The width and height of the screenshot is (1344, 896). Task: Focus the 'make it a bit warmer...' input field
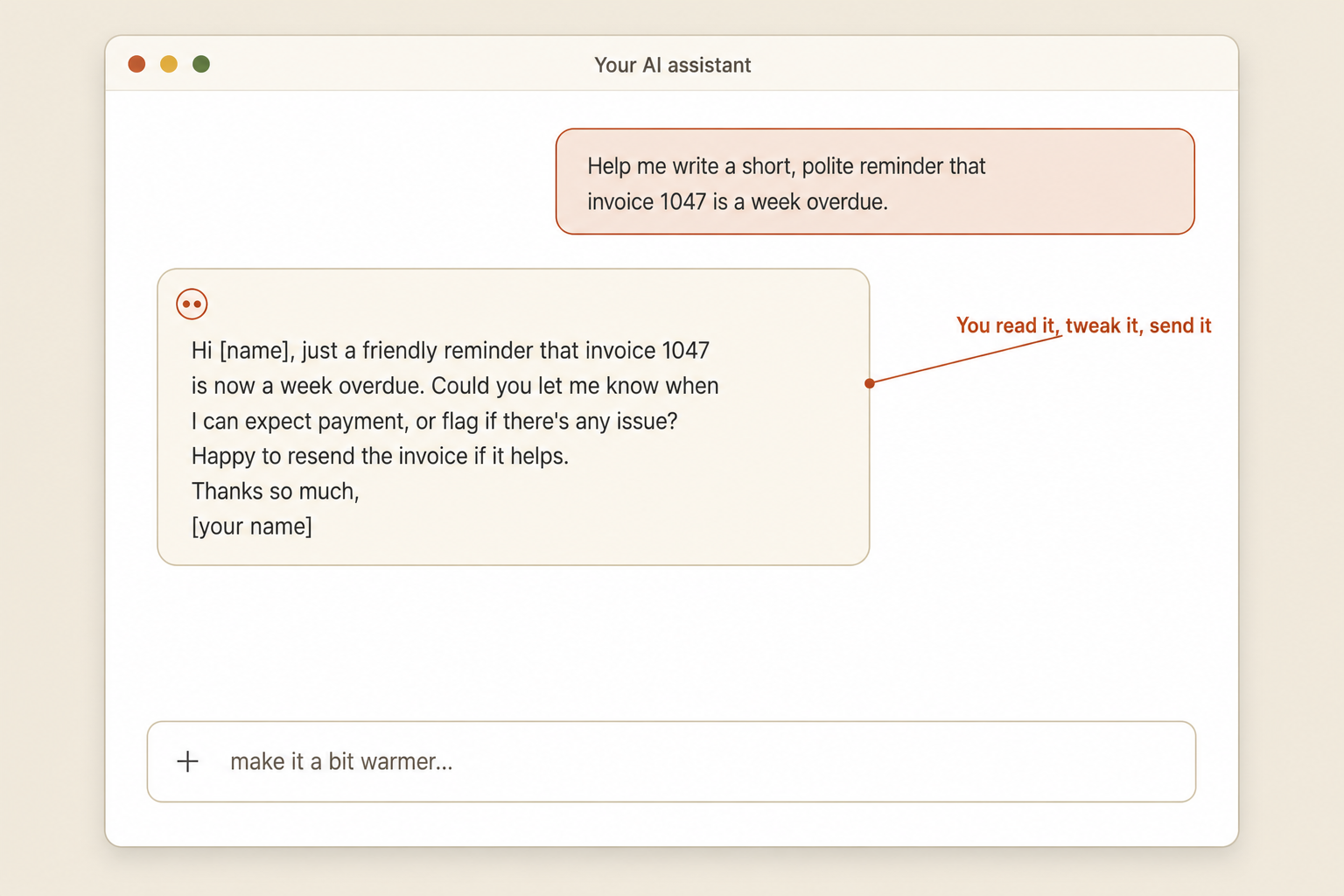tap(671, 761)
